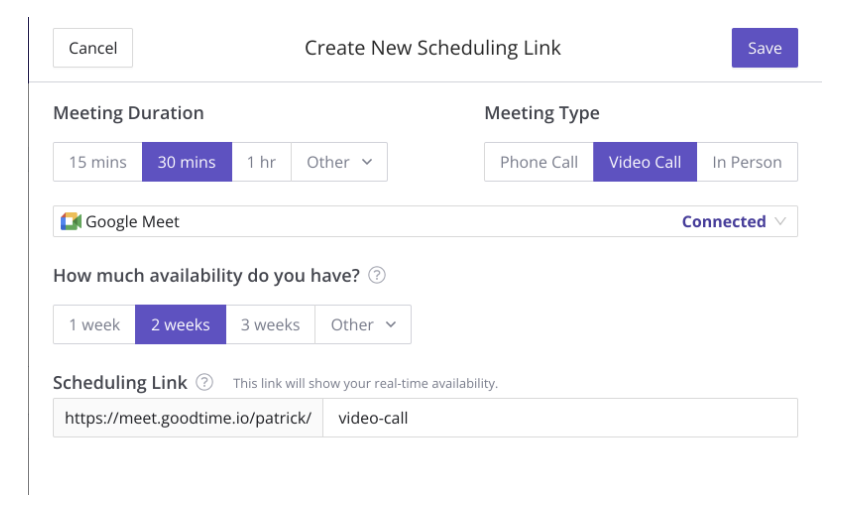Click the meet.goodtime.io/patrick URL prefix
The width and height of the screenshot is (866, 508).
[188, 418]
